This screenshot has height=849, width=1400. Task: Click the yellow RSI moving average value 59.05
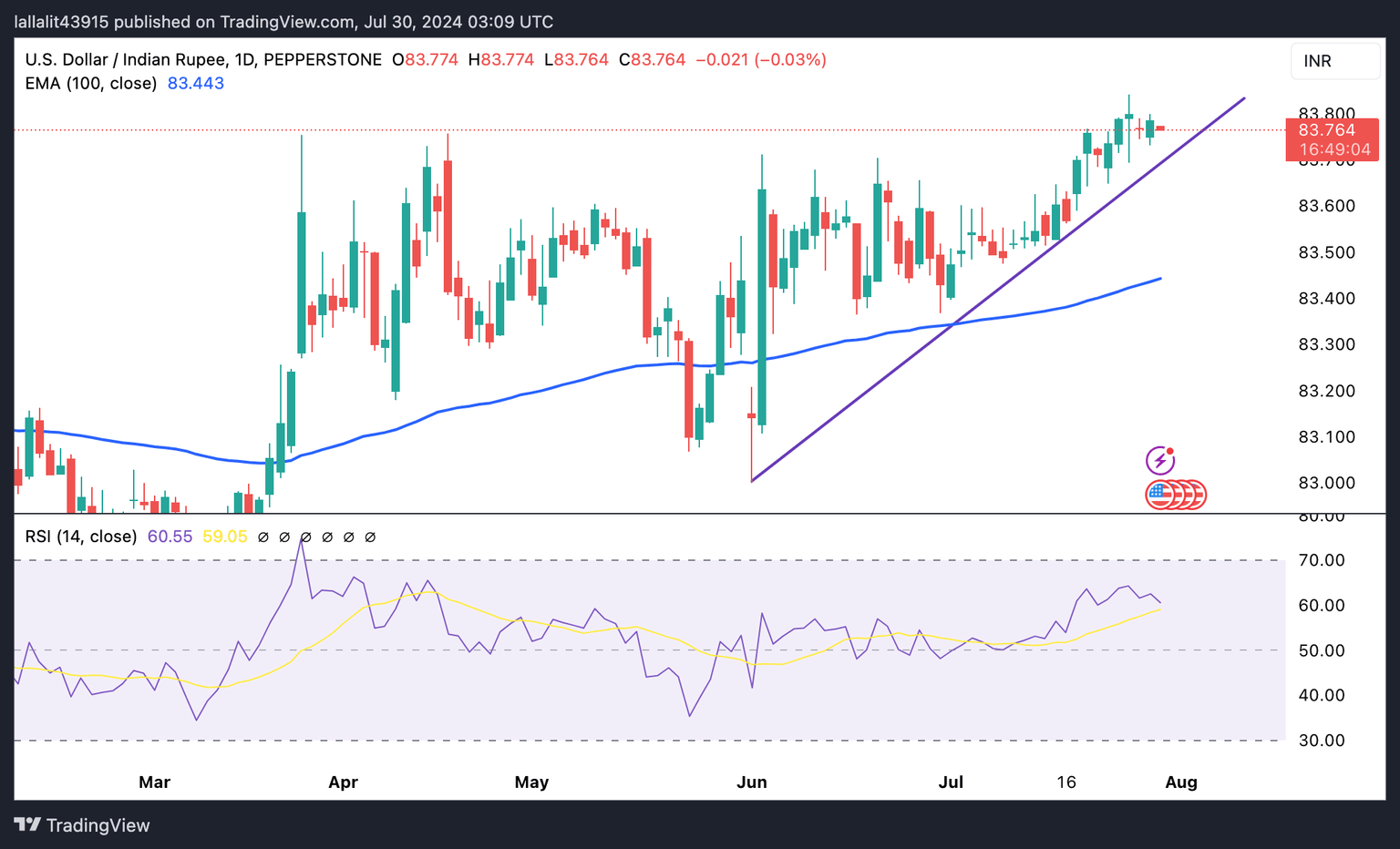coord(224,537)
